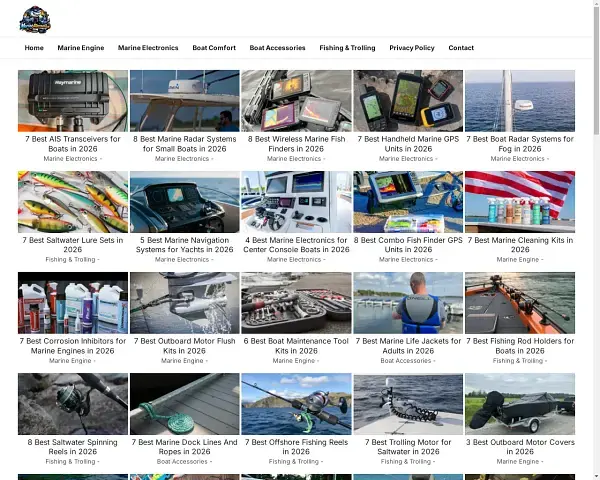Go to the Marine Electronics menu
The height and width of the screenshot is (480, 600).
click(x=148, y=48)
